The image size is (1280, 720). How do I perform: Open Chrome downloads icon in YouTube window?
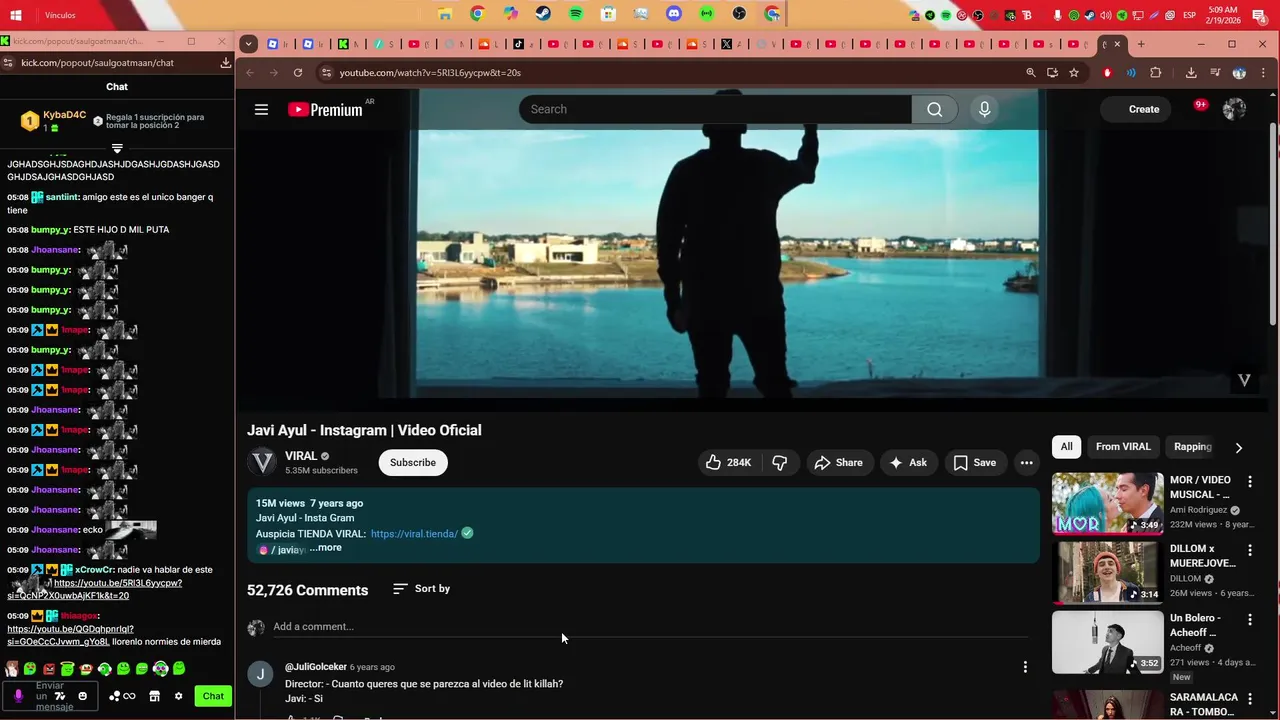click(1191, 73)
